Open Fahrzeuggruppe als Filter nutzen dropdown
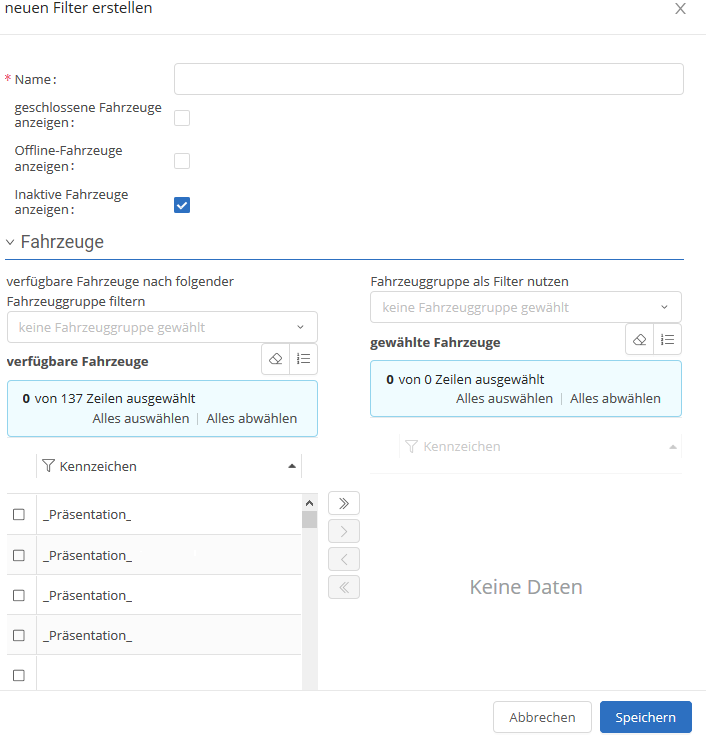 (525, 307)
